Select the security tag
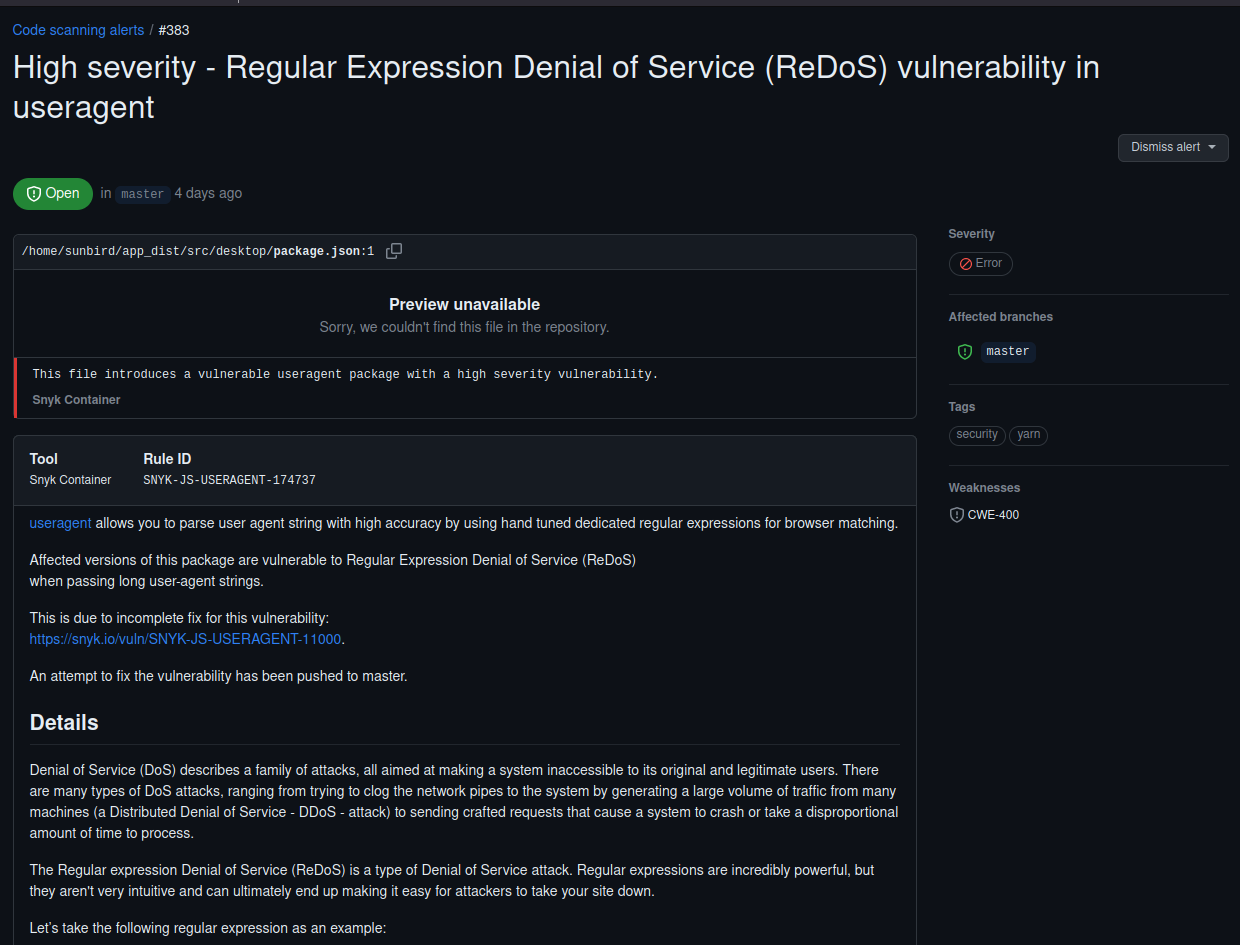The image size is (1240, 945). point(977,435)
